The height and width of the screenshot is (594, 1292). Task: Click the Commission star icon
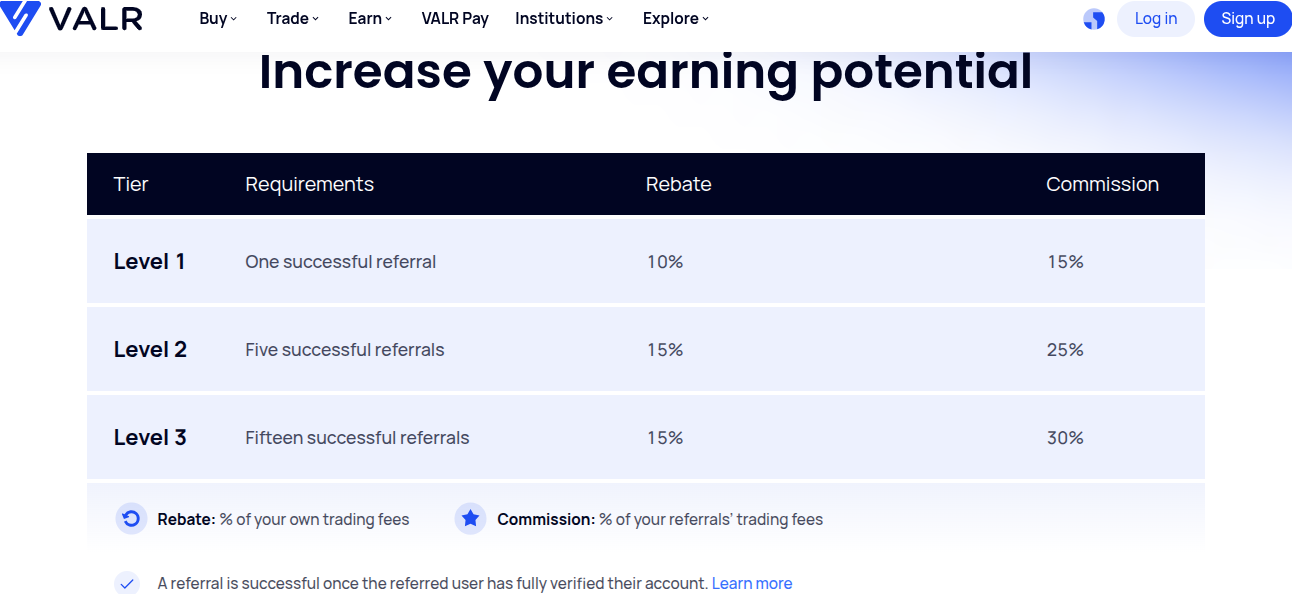click(x=471, y=519)
